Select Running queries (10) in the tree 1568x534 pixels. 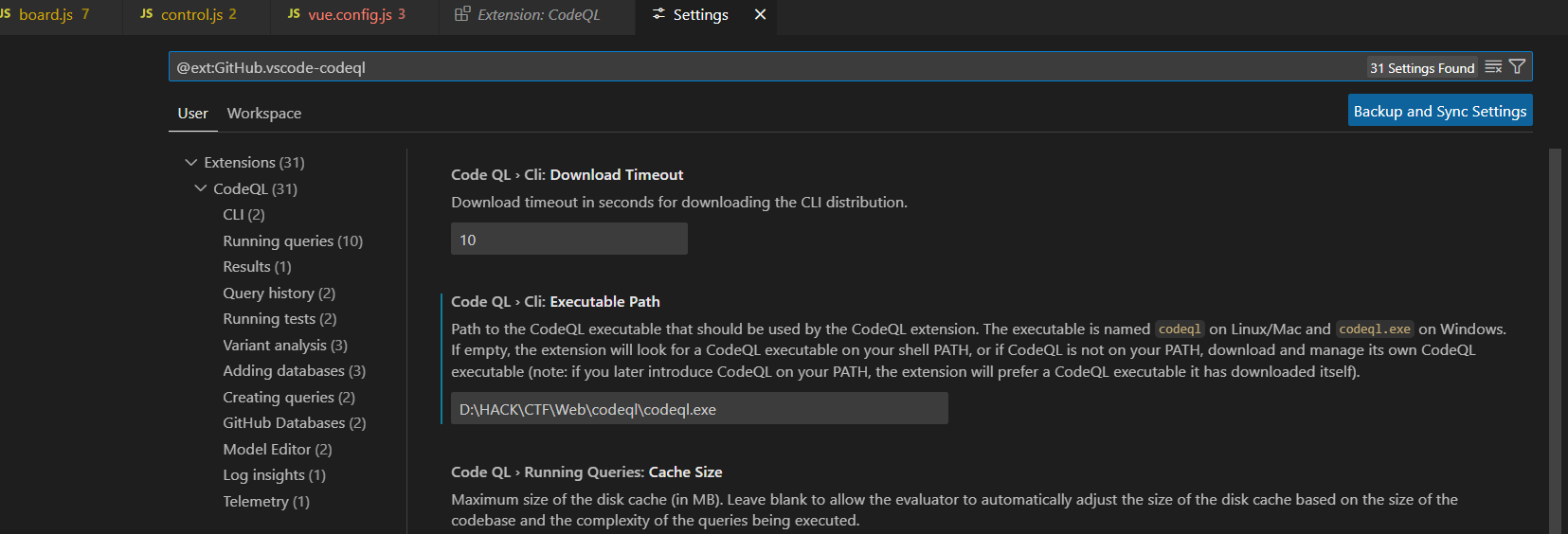pyautogui.click(x=292, y=241)
